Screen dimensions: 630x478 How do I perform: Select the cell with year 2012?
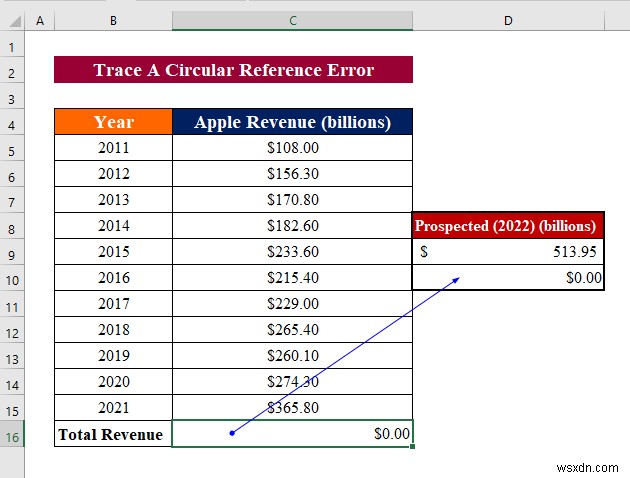[x=113, y=174]
